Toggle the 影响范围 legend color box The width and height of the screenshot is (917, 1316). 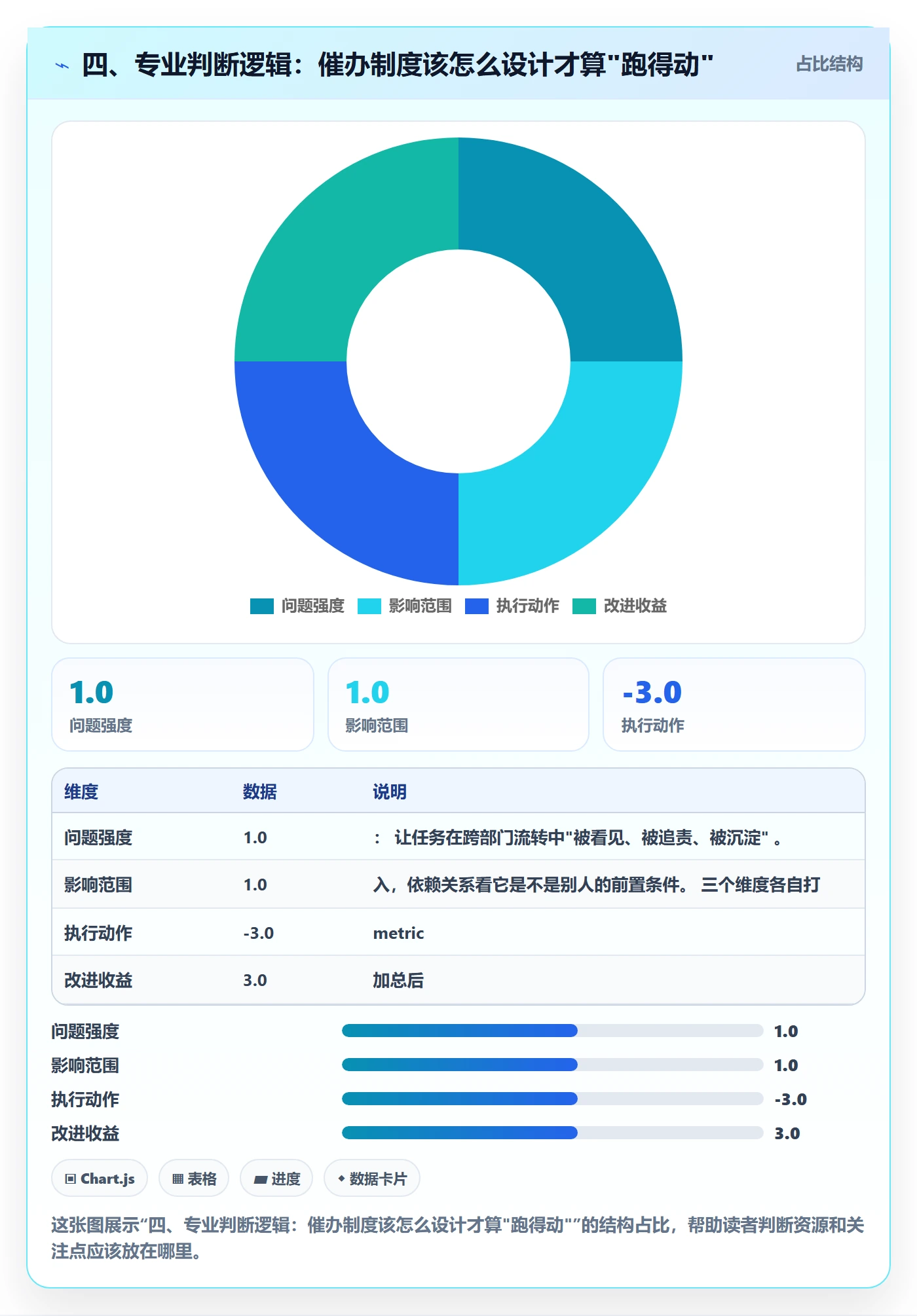click(x=369, y=606)
